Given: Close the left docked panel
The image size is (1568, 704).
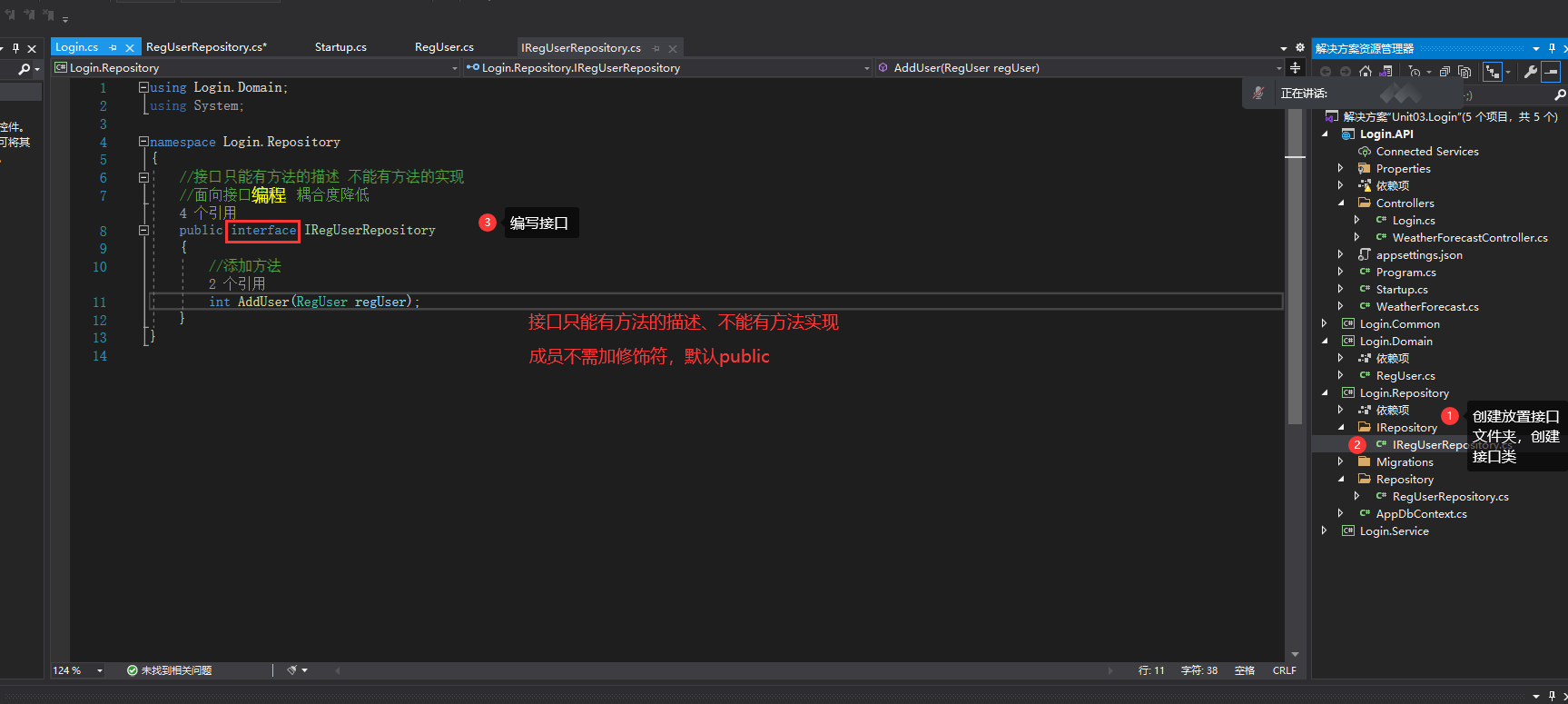Looking at the screenshot, I should pos(32,48).
